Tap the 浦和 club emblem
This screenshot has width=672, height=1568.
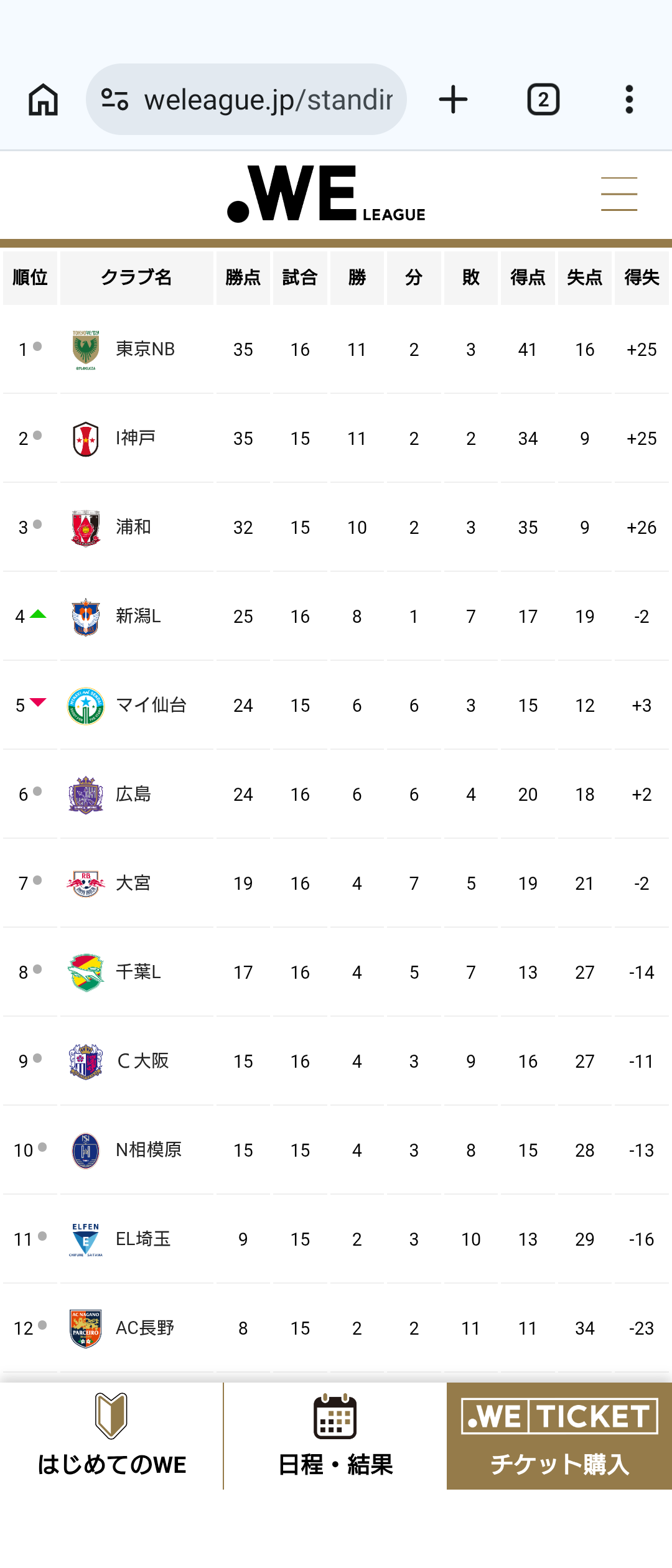[86, 528]
